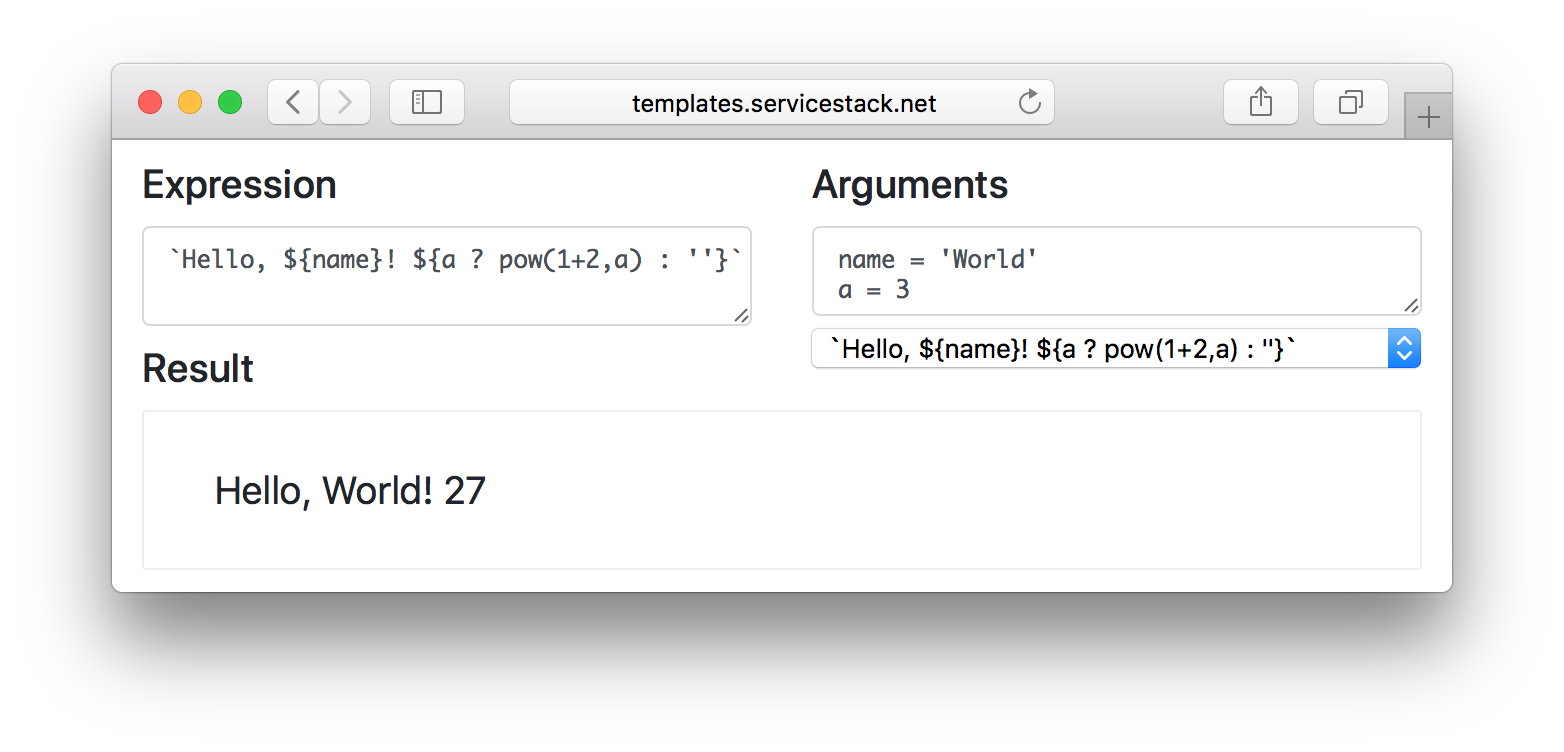
Task: Open the Share menu icon
Action: point(1261,102)
